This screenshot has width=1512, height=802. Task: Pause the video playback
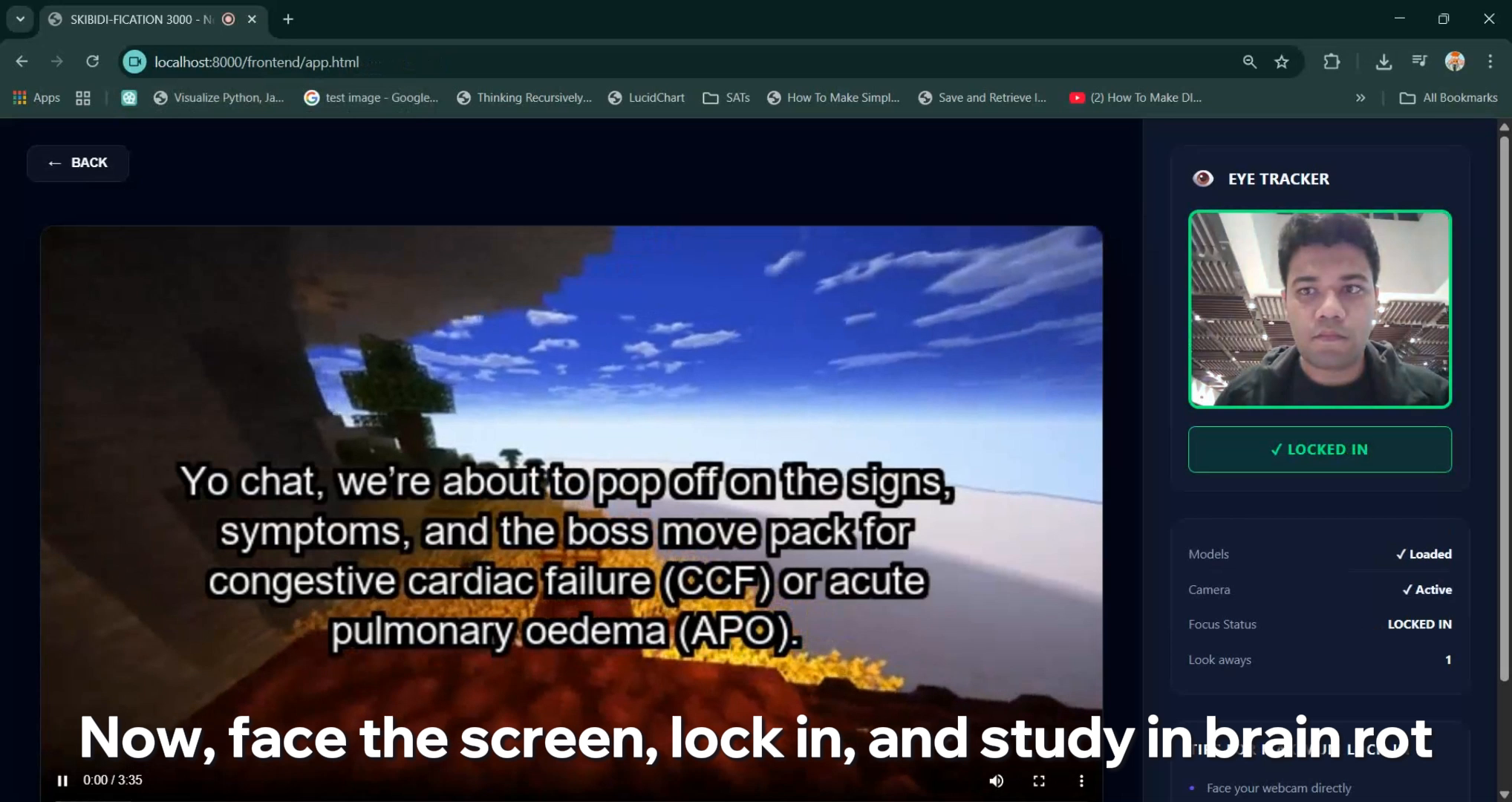(x=62, y=780)
